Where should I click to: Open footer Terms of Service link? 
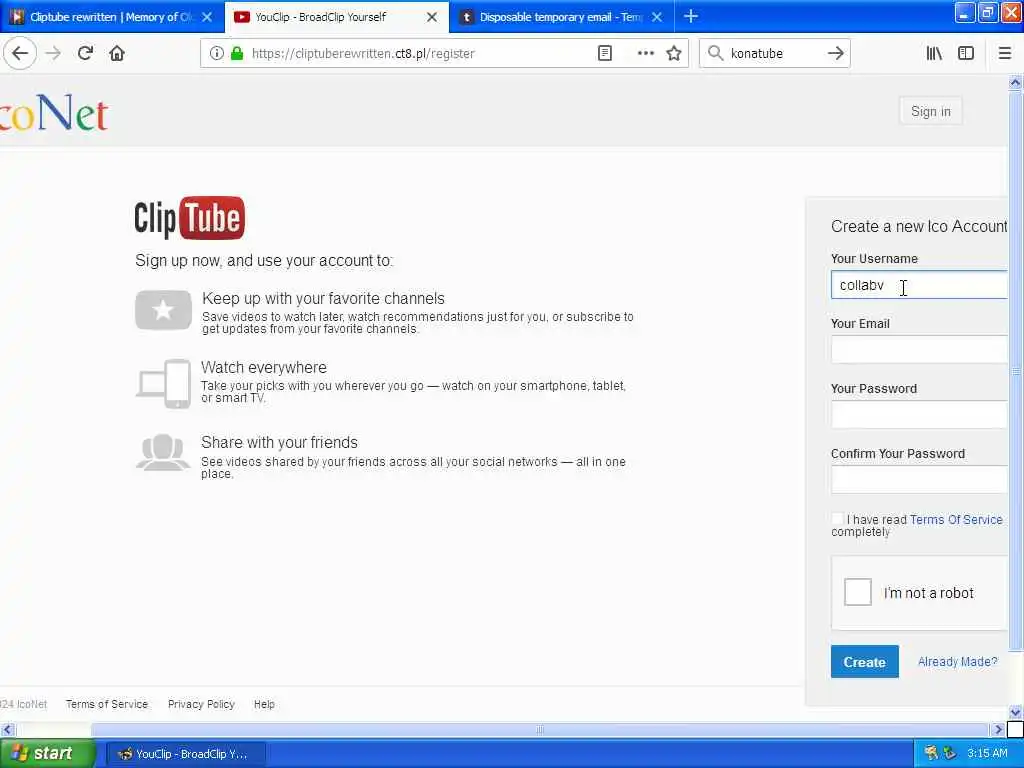point(106,704)
